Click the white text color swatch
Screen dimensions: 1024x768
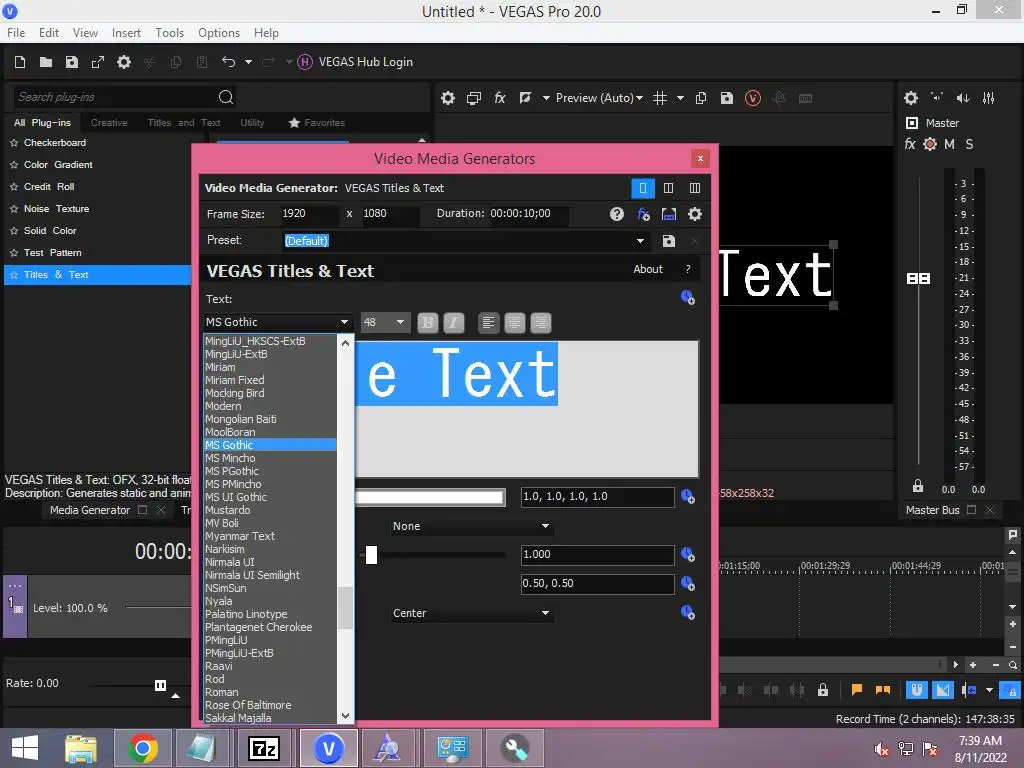(x=430, y=498)
